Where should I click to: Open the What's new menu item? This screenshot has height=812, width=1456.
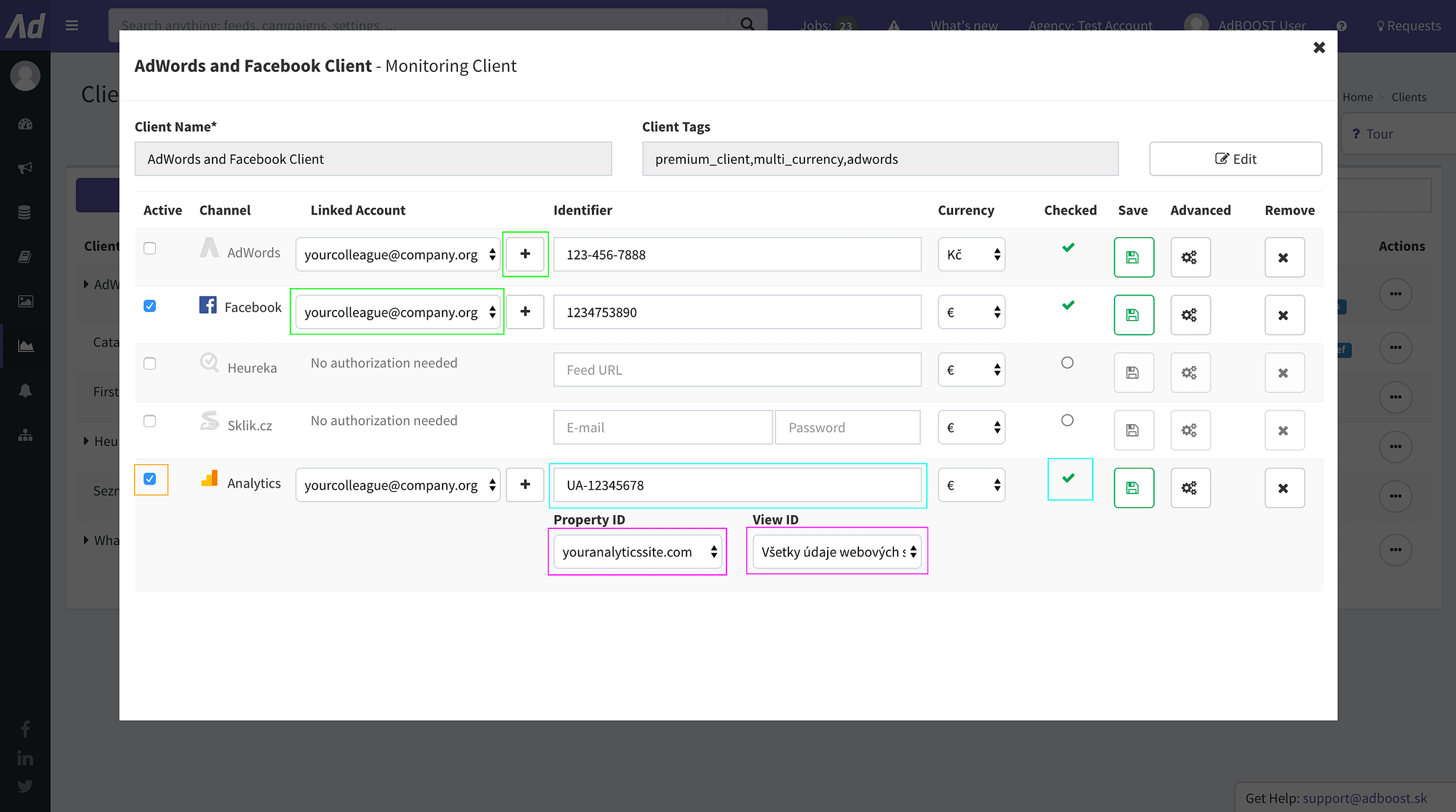click(963, 25)
